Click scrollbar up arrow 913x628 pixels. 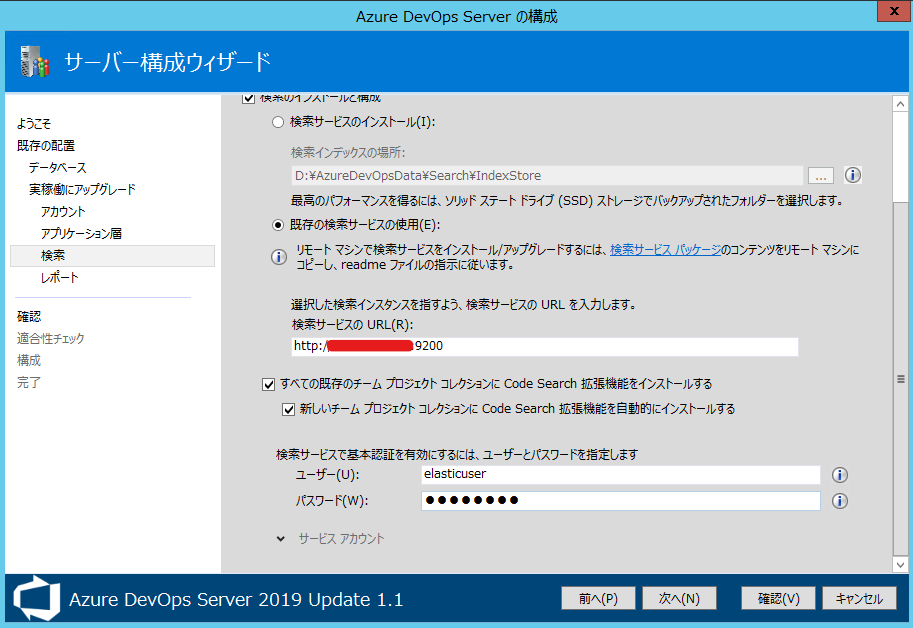click(x=900, y=104)
